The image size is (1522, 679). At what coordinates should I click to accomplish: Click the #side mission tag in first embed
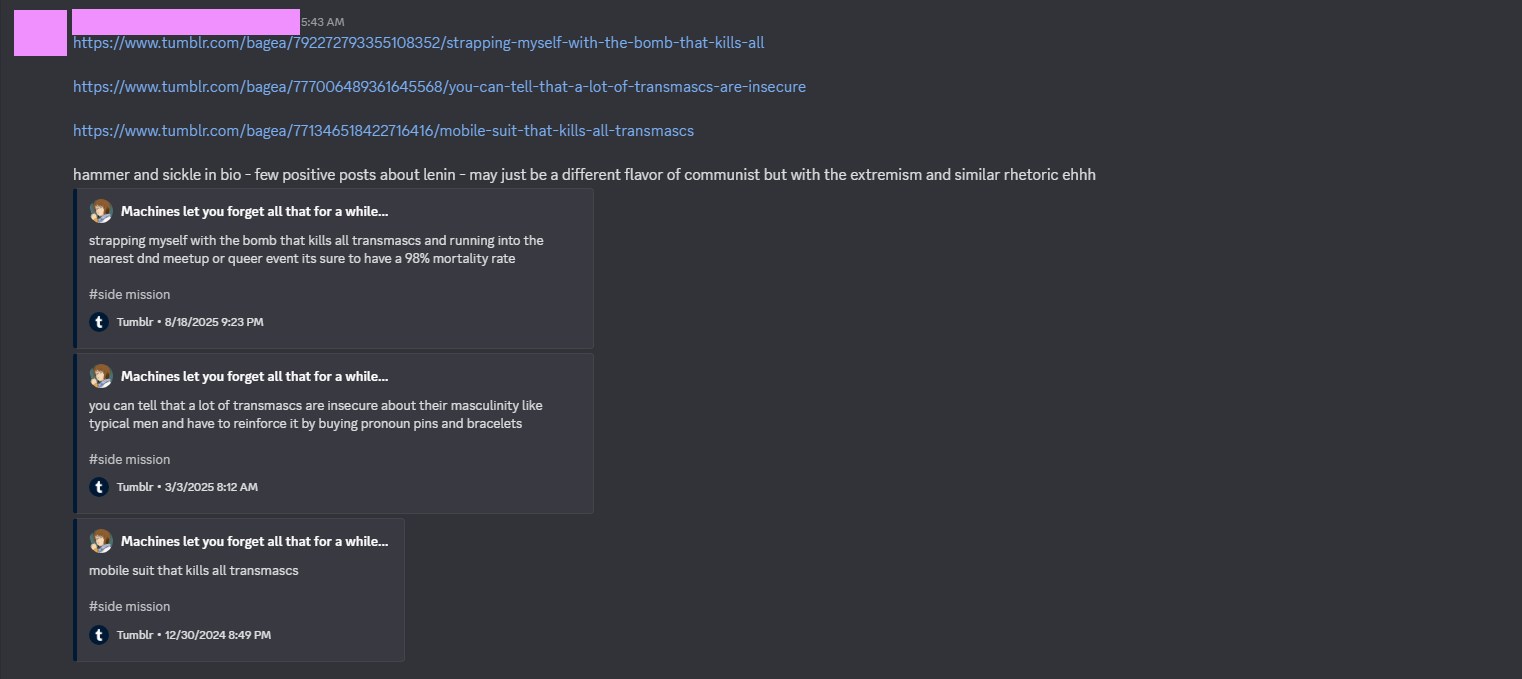(129, 294)
